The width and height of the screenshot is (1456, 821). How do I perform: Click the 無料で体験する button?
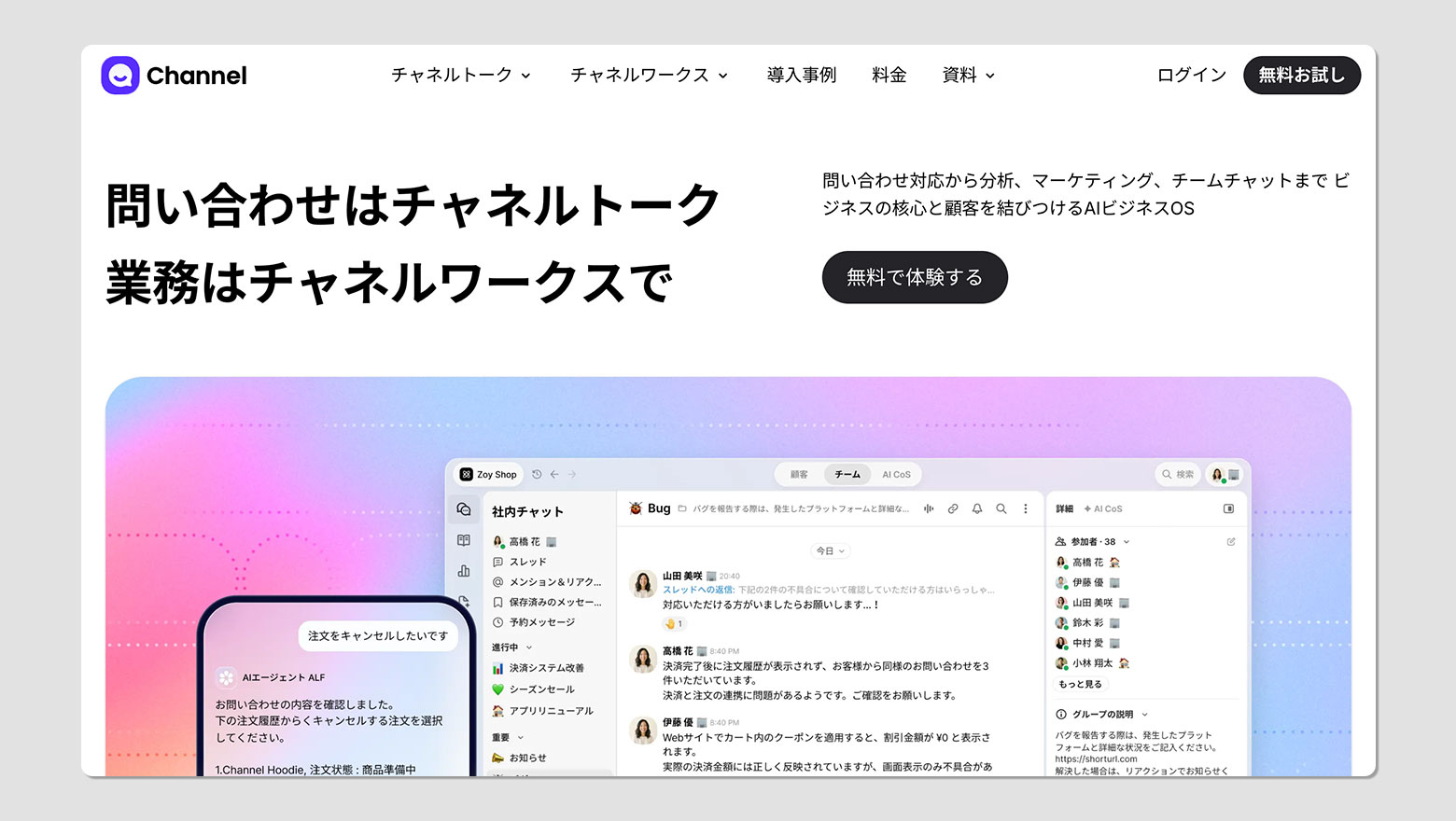[x=915, y=277]
